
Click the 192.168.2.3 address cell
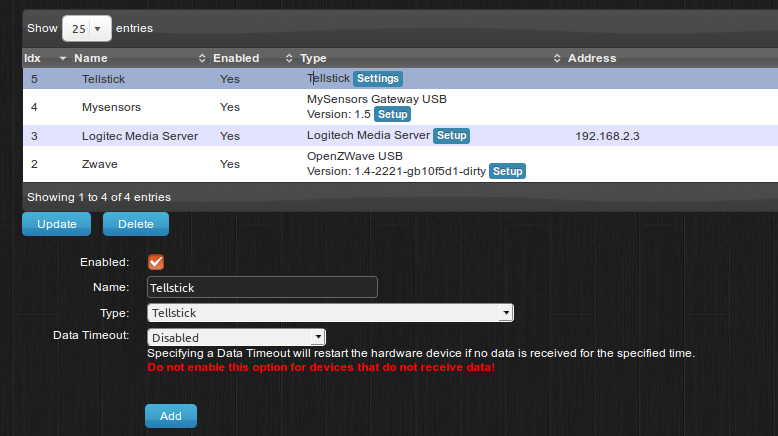tap(607, 136)
